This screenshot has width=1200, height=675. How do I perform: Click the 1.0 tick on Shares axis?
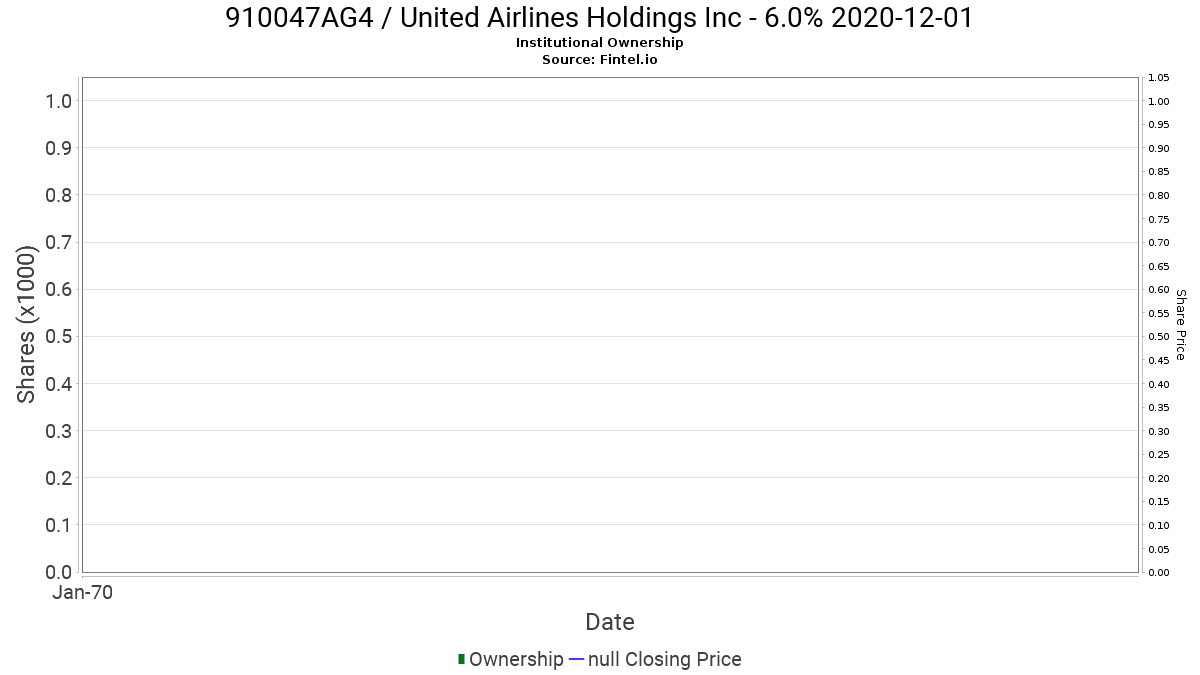click(x=58, y=101)
